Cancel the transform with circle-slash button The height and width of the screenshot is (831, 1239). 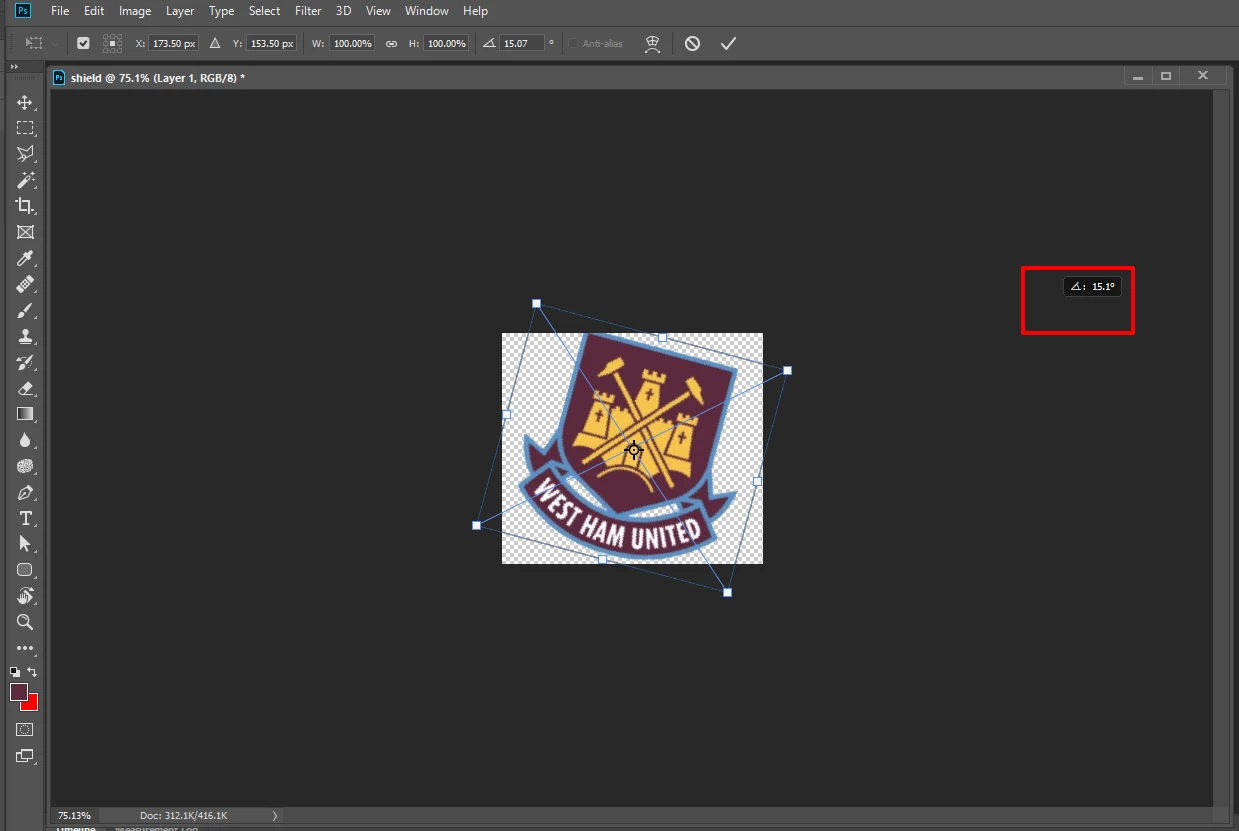[x=692, y=43]
